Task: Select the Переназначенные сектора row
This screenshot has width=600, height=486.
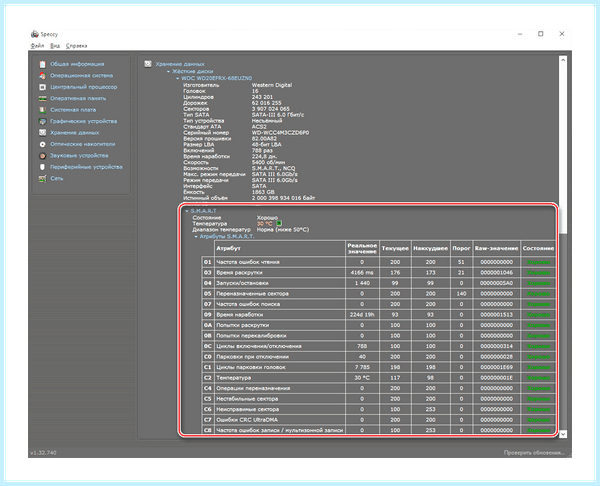Action: pos(378,294)
